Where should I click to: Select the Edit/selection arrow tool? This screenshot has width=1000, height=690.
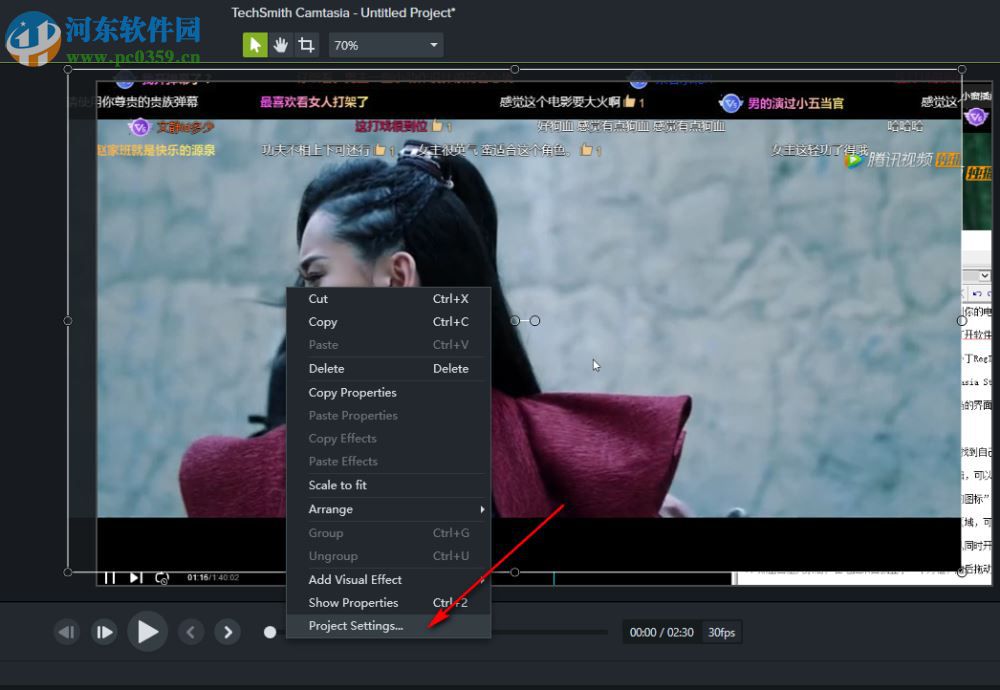click(x=255, y=44)
